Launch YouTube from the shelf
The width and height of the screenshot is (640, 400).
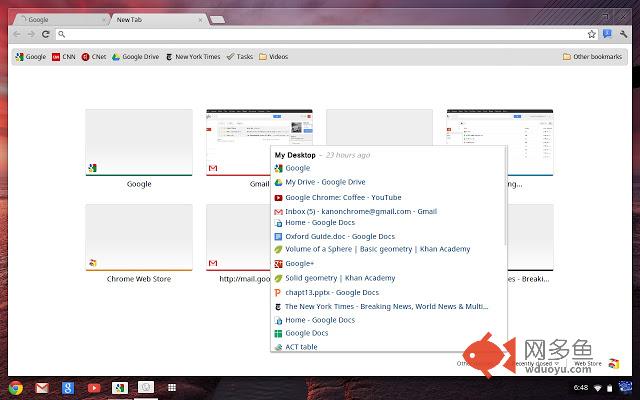point(94,388)
